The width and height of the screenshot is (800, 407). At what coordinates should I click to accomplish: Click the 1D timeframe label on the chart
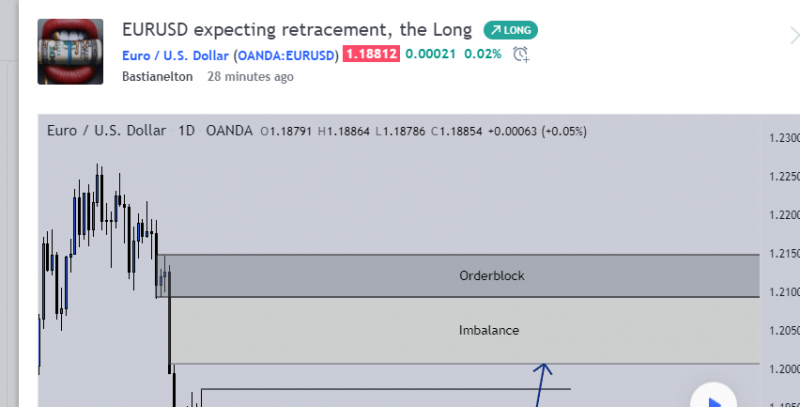(186, 131)
